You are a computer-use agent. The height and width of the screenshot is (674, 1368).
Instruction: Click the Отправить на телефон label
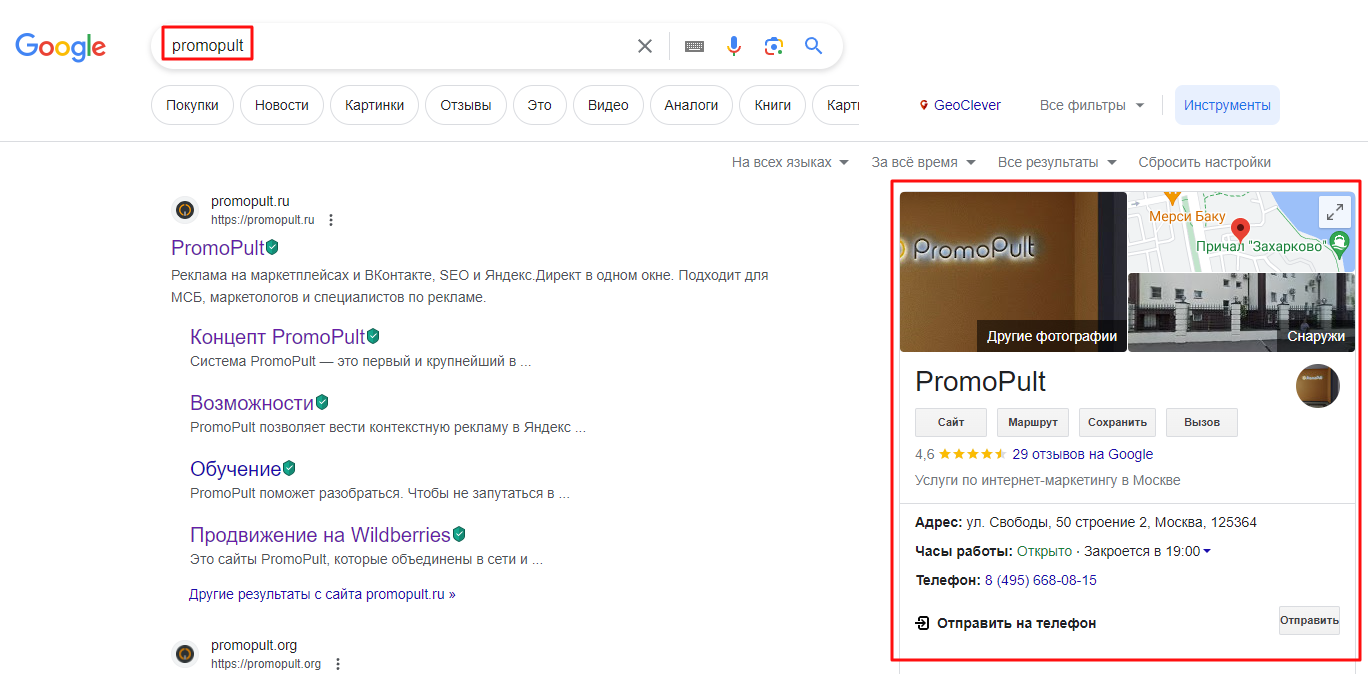point(1016,623)
